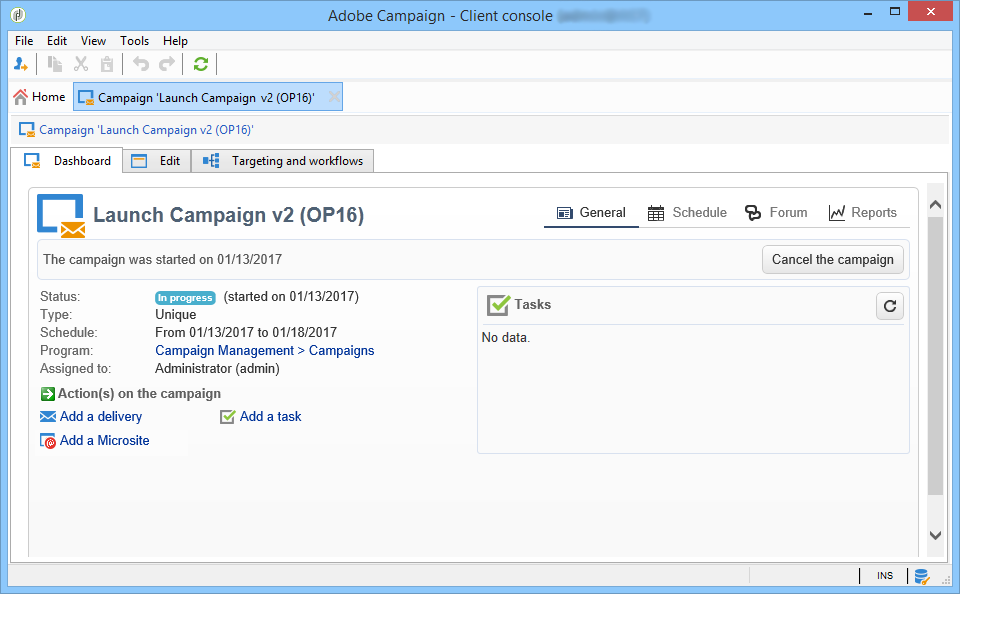This screenshot has height=622, width=989.
Task: Click the green Actions arrow icon
Action: coord(48,394)
